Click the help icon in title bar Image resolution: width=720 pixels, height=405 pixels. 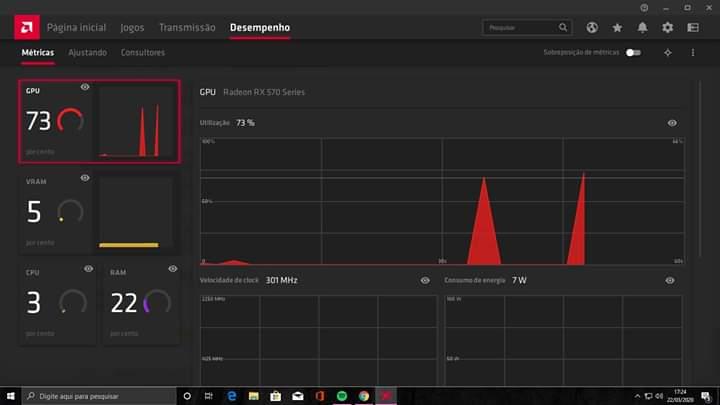click(x=644, y=8)
